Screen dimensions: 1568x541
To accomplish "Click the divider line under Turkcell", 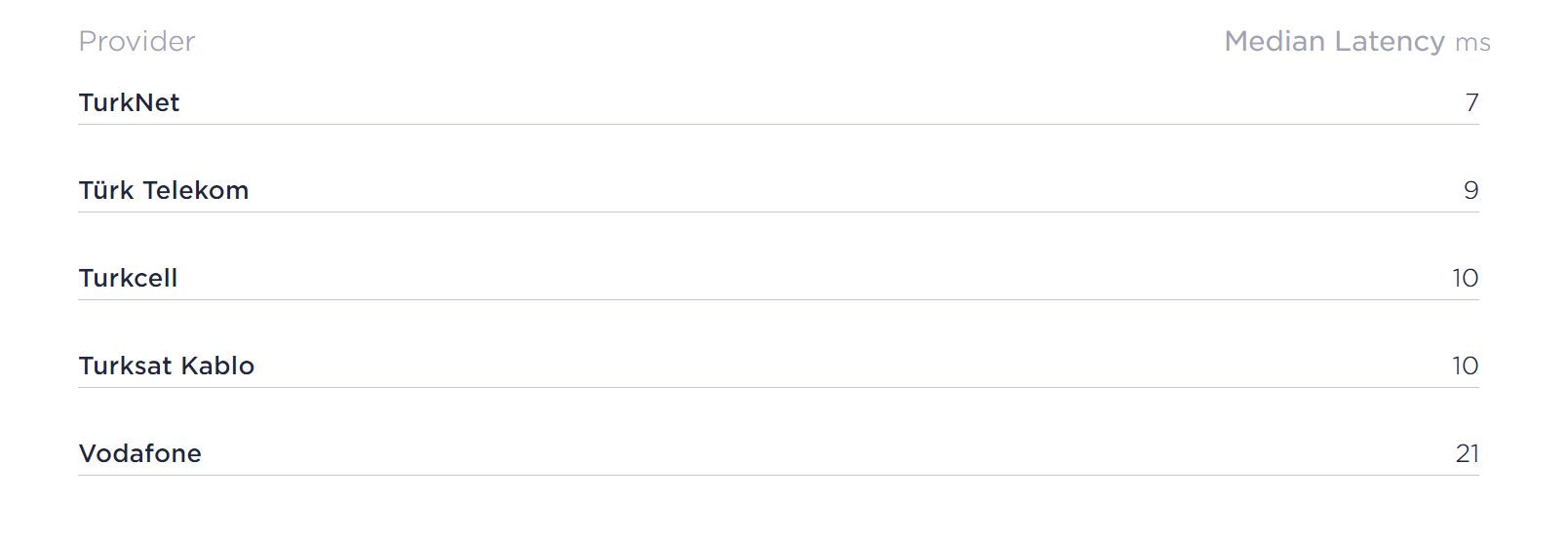I will pyautogui.click(x=778, y=299).
